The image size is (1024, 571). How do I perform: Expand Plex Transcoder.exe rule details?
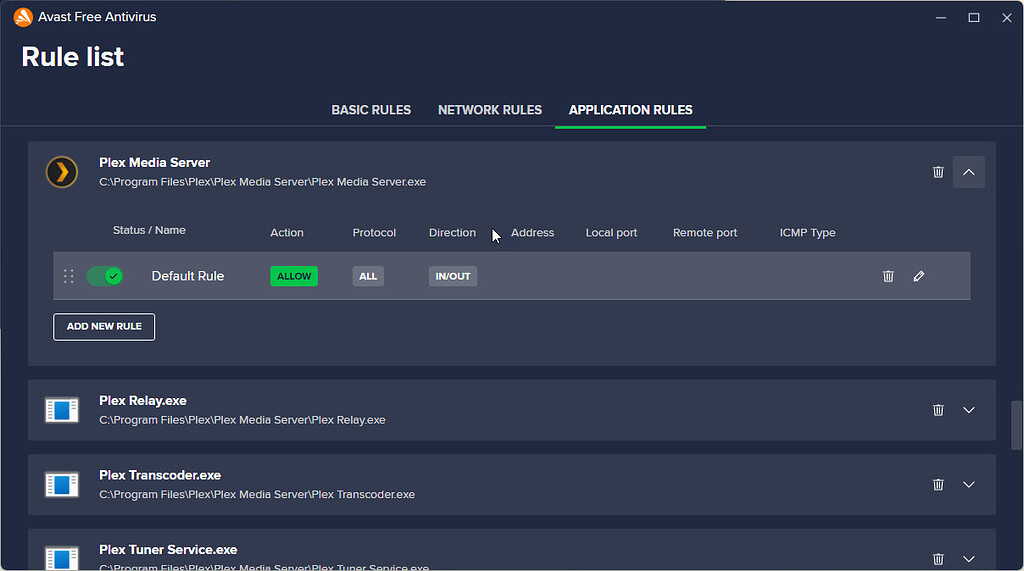point(968,484)
